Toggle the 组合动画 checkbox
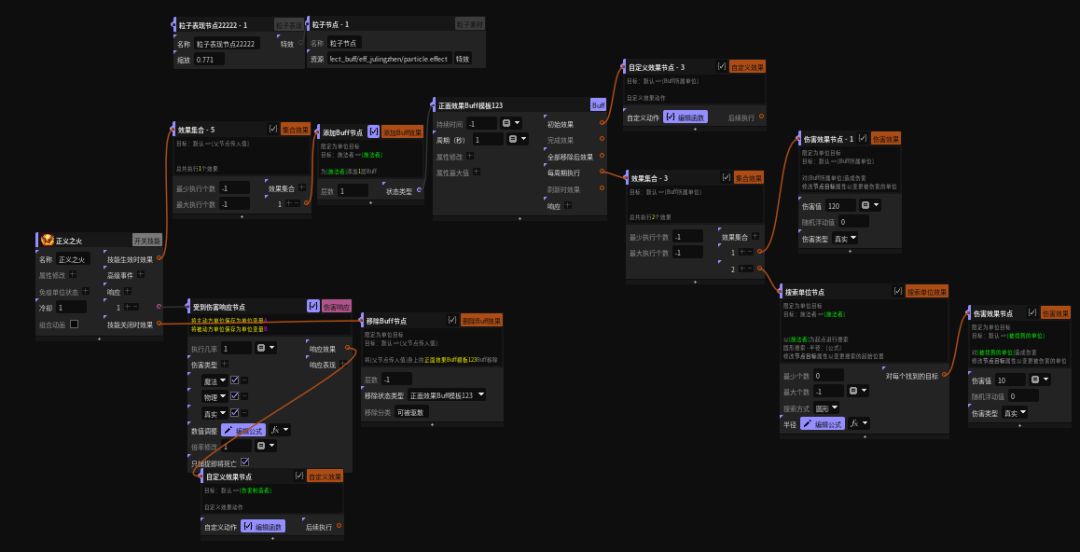The height and width of the screenshot is (552, 1080). click(x=74, y=324)
